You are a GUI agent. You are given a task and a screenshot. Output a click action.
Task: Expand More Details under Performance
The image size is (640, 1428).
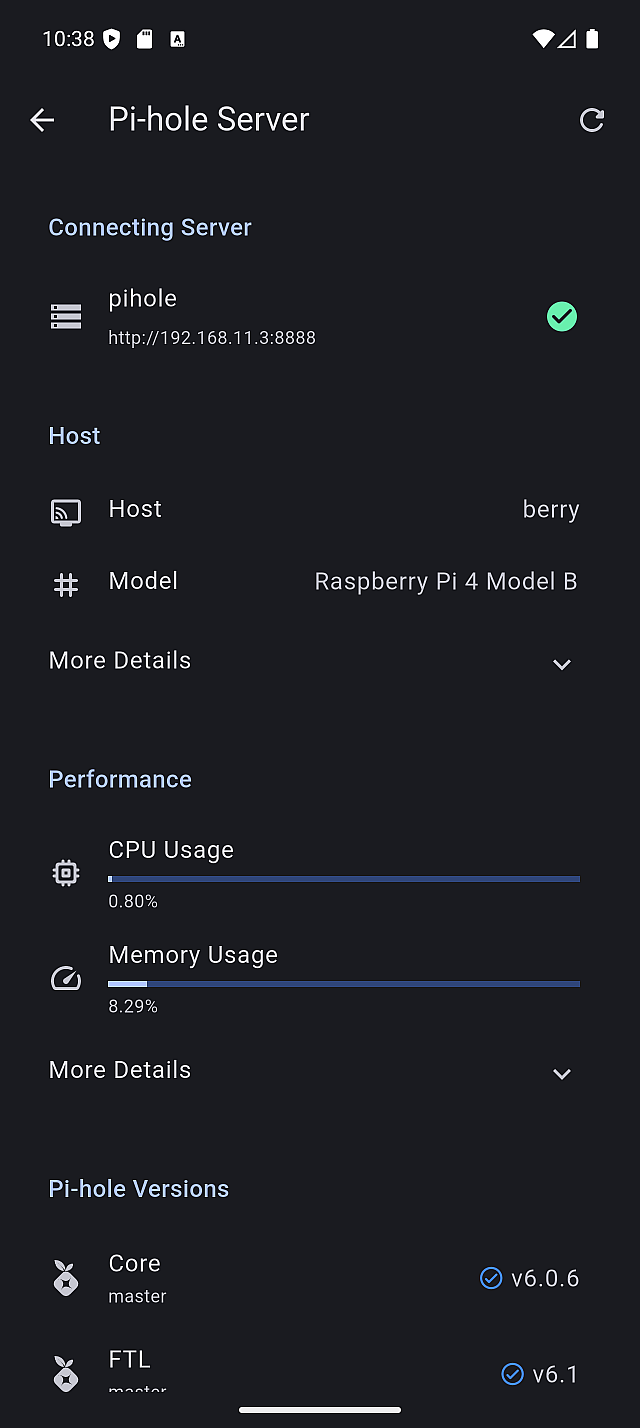click(562, 1073)
